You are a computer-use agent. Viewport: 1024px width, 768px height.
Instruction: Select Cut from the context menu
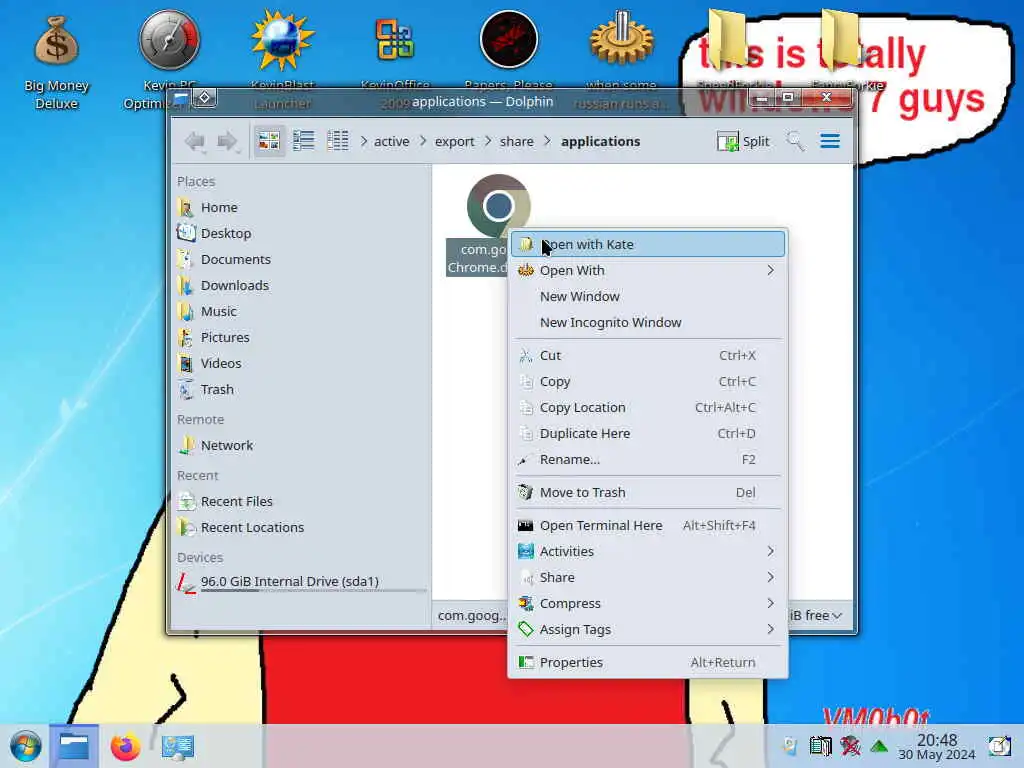pyautogui.click(x=648, y=355)
